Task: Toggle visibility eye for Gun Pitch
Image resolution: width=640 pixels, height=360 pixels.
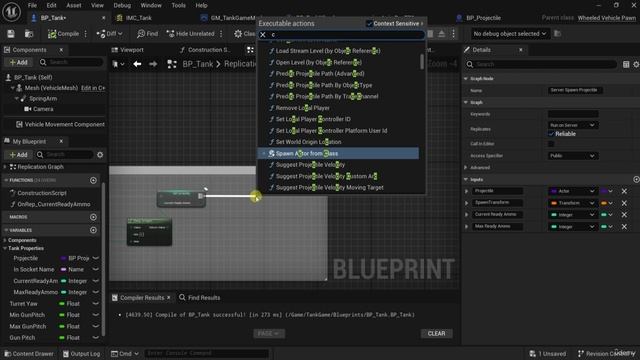Action: tap(96, 338)
